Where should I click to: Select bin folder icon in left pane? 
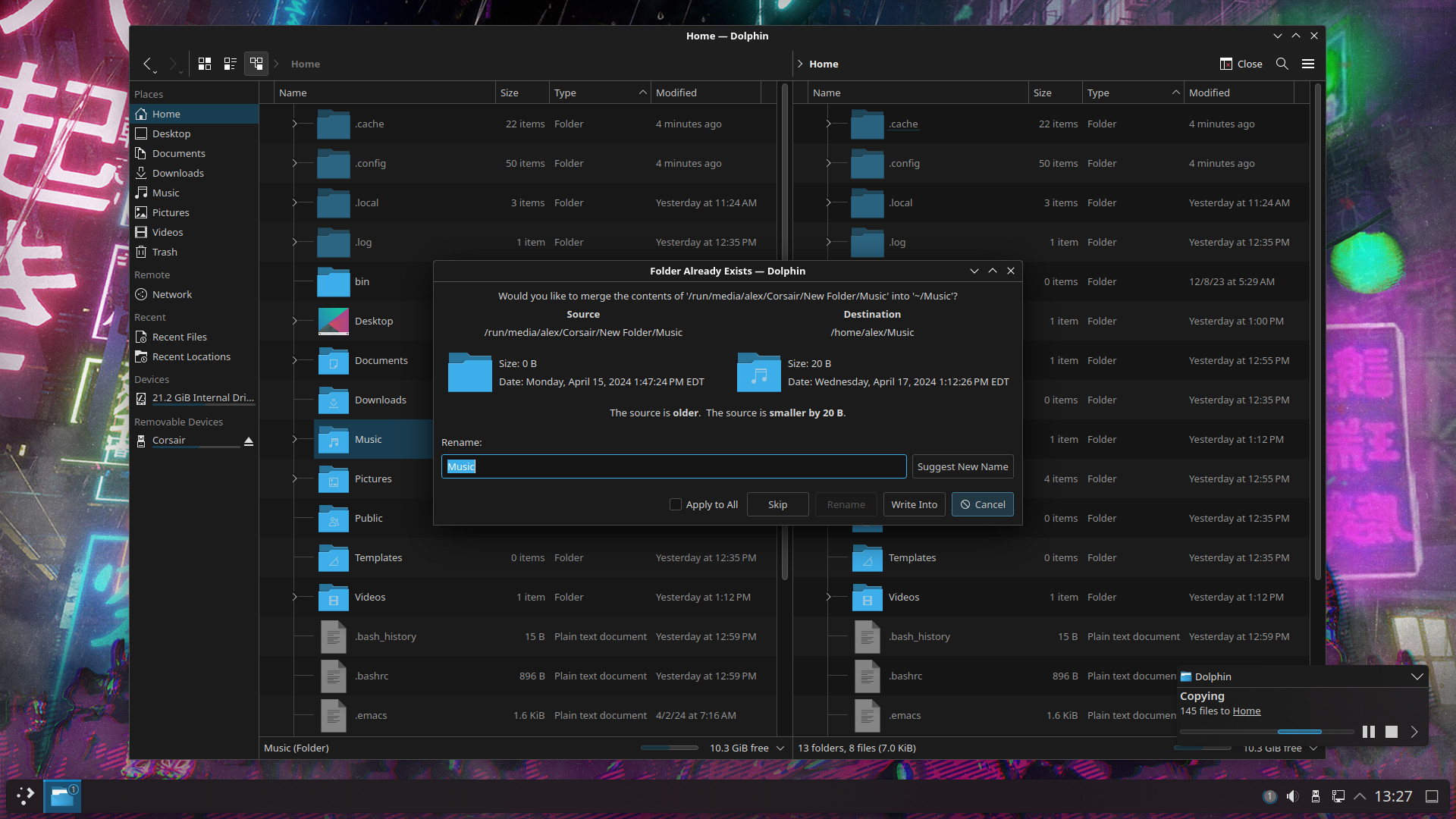click(x=334, y=281)
